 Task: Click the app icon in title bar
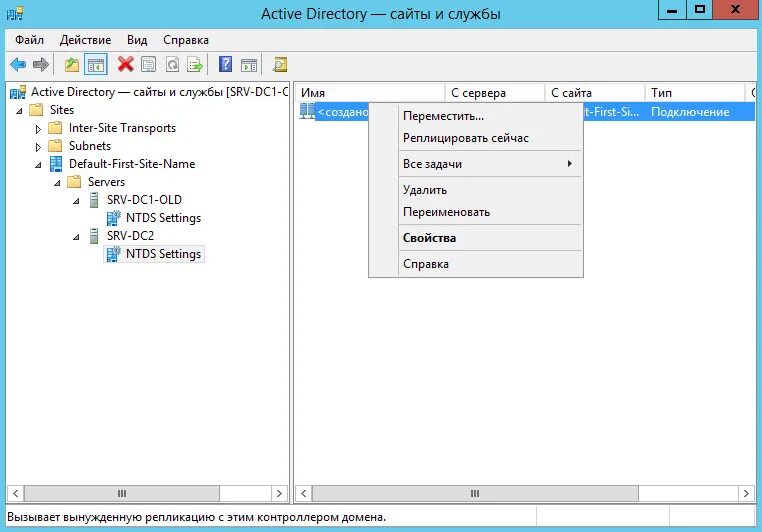(x=15, y=13)
